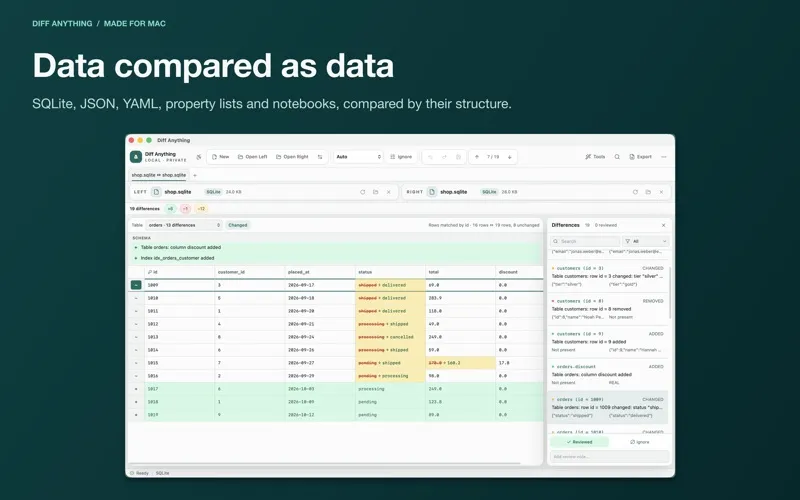Mark the difference as Reviewed
Screen dimensions: 800x500
579,442
